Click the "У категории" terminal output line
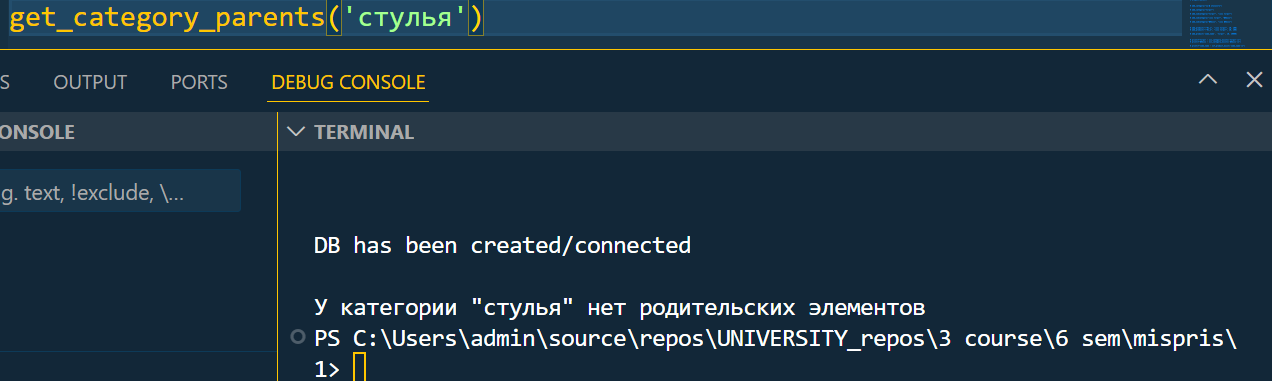This screenshot has height=381, width=1272. pos(619,306)
